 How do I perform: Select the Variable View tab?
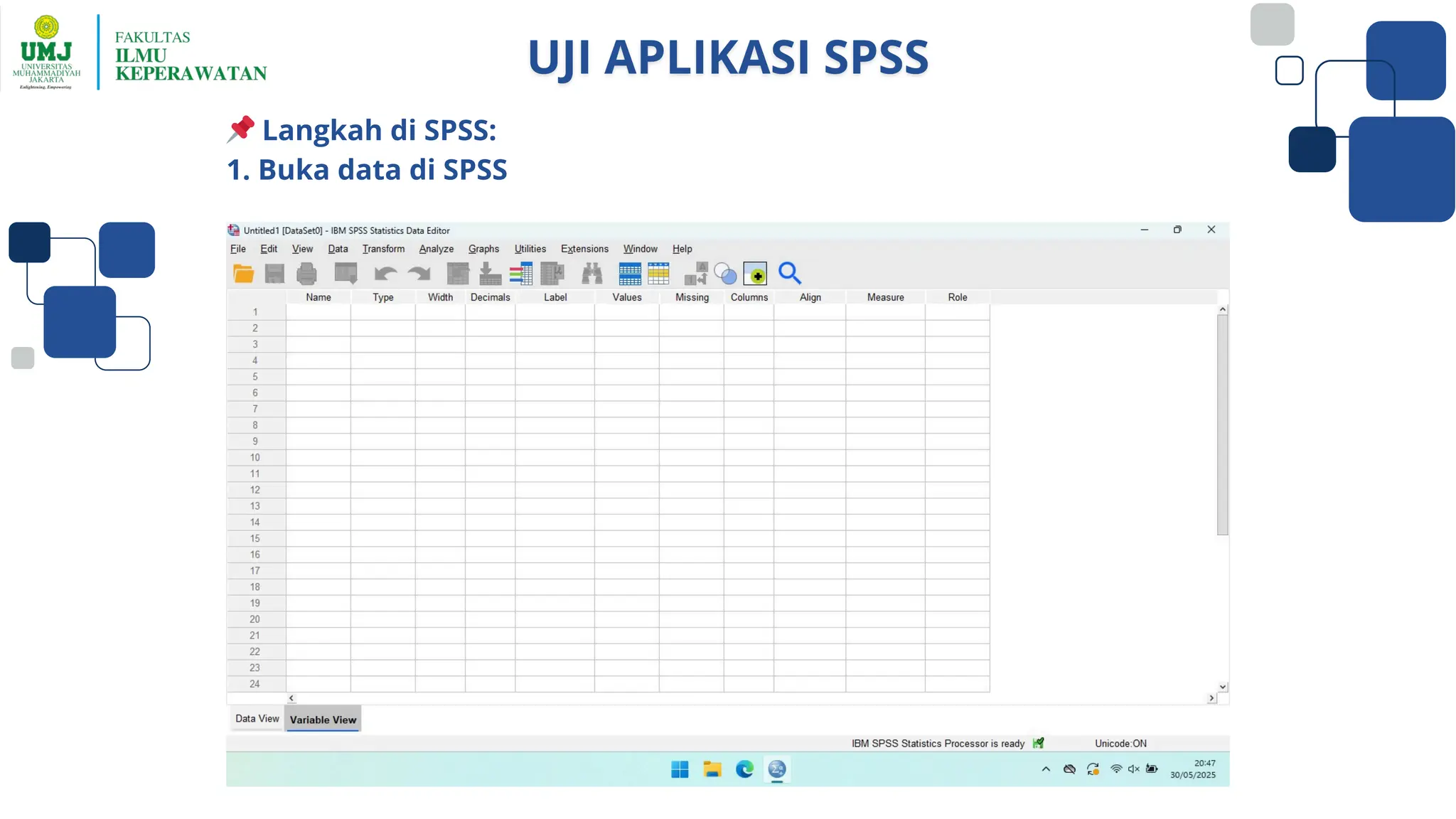323,719
